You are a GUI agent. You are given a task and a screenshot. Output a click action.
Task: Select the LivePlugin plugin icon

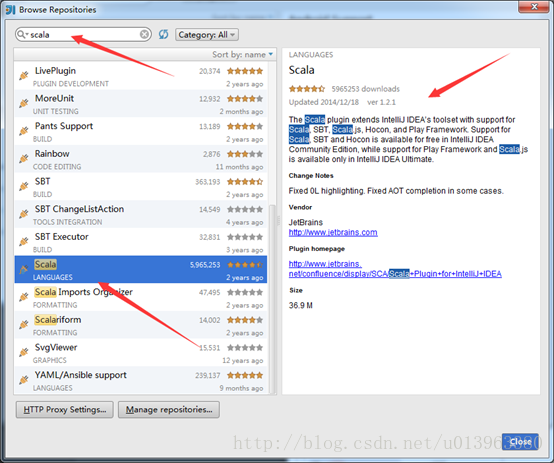(24, 75)
